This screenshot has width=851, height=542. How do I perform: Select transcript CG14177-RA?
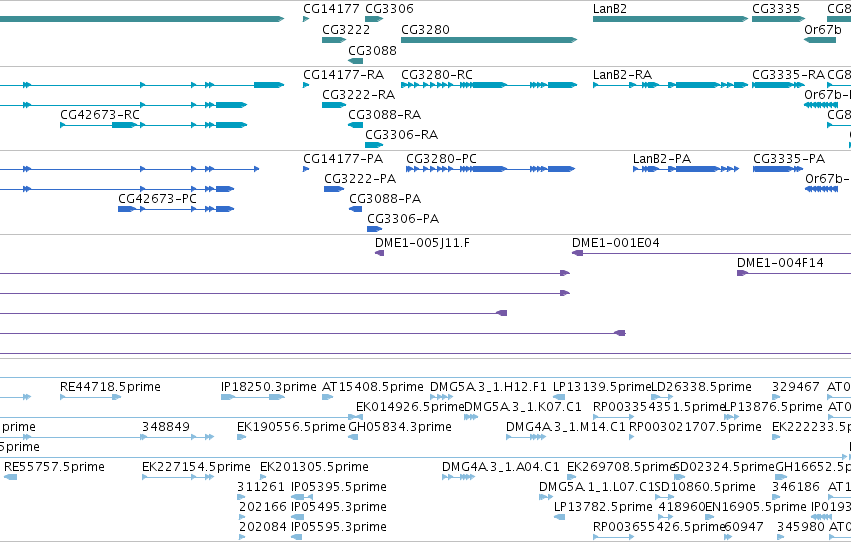pyautogui.click(x=306, y=85)
